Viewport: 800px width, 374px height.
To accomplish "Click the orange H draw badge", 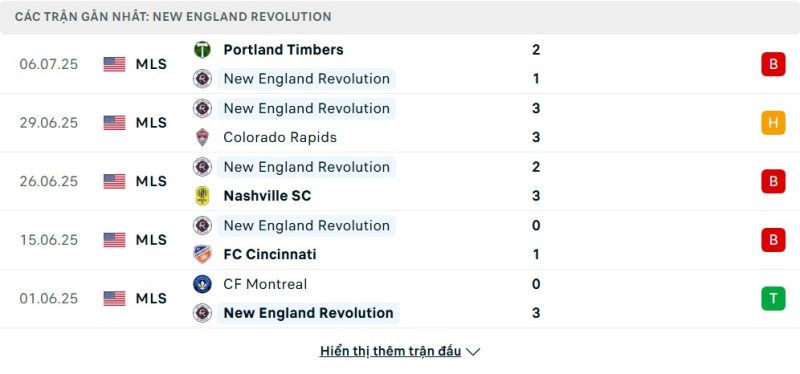I will pos(773,123).
